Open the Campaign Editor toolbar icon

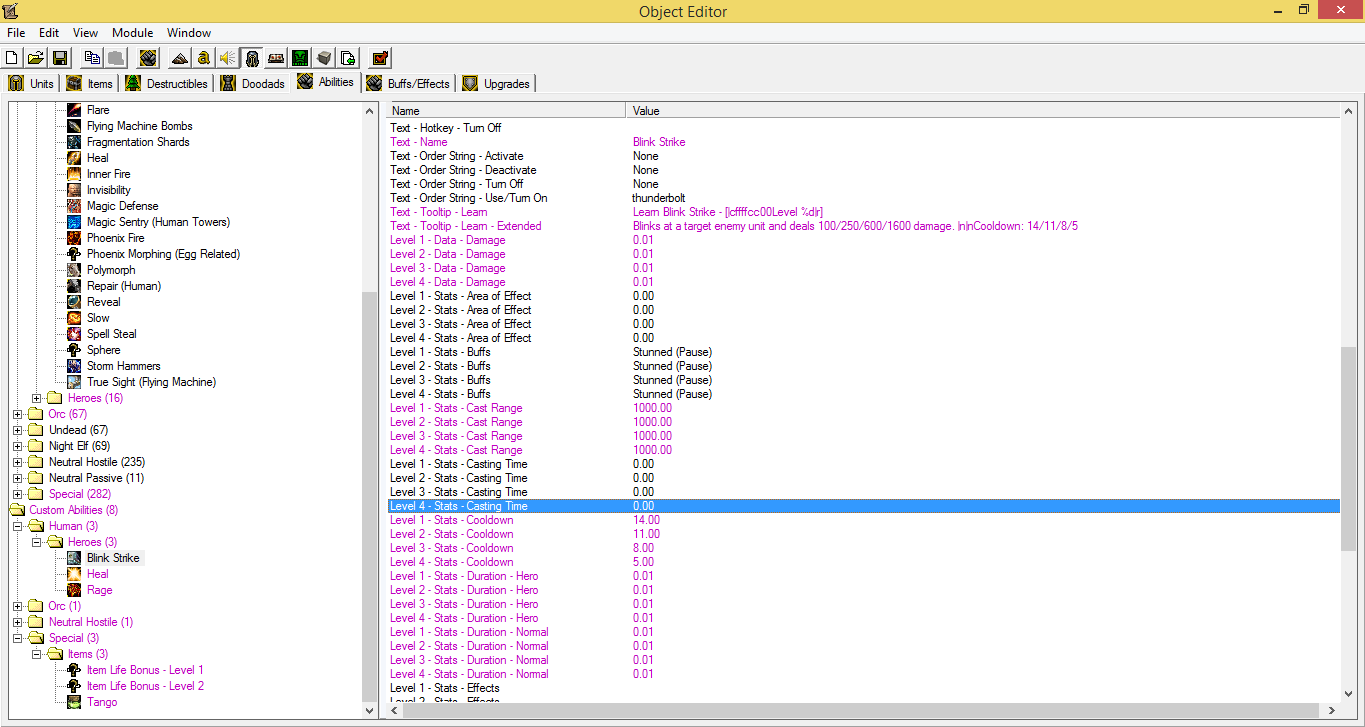point(276,58)
